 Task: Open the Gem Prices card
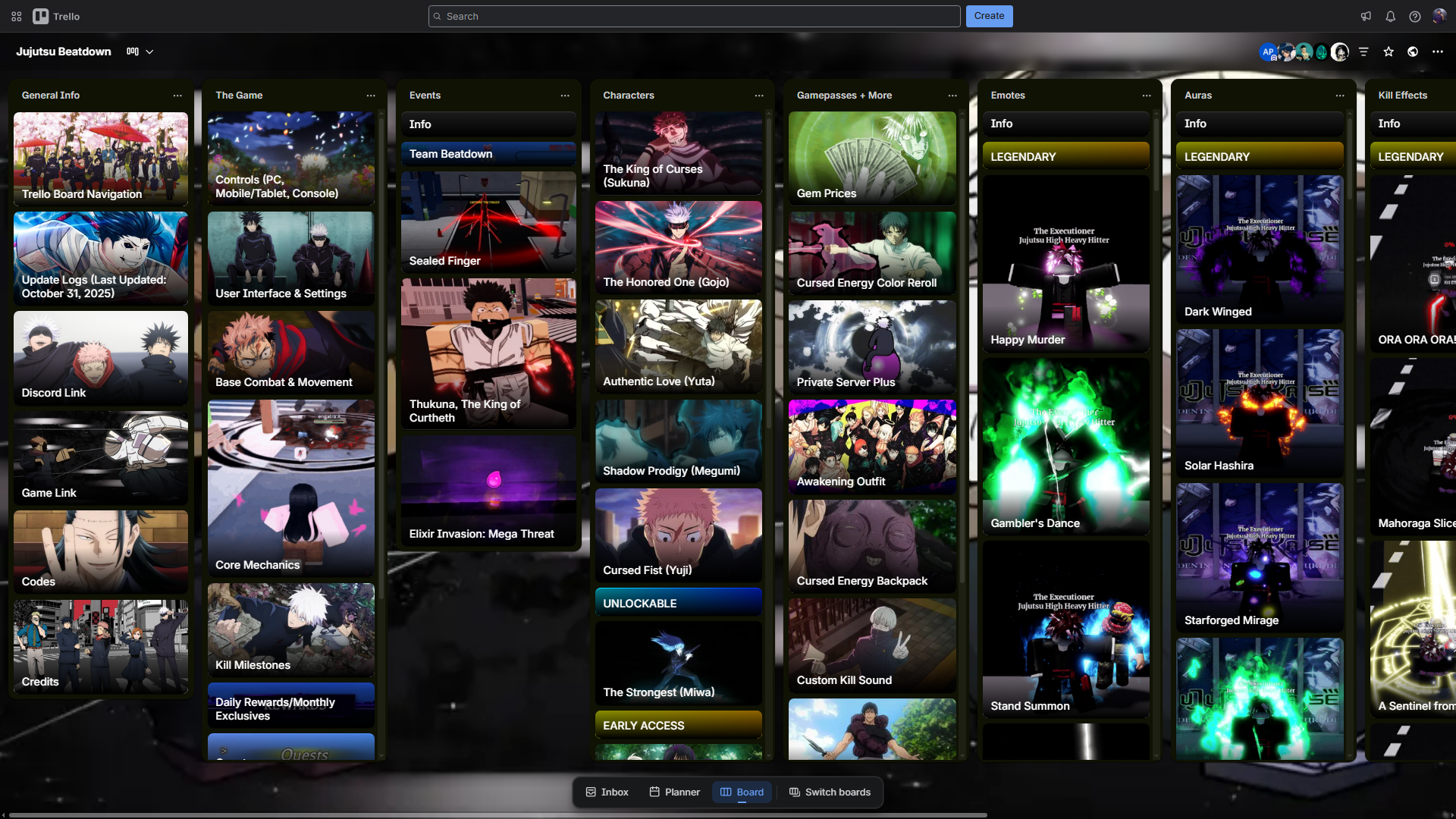tap(872, 158)
